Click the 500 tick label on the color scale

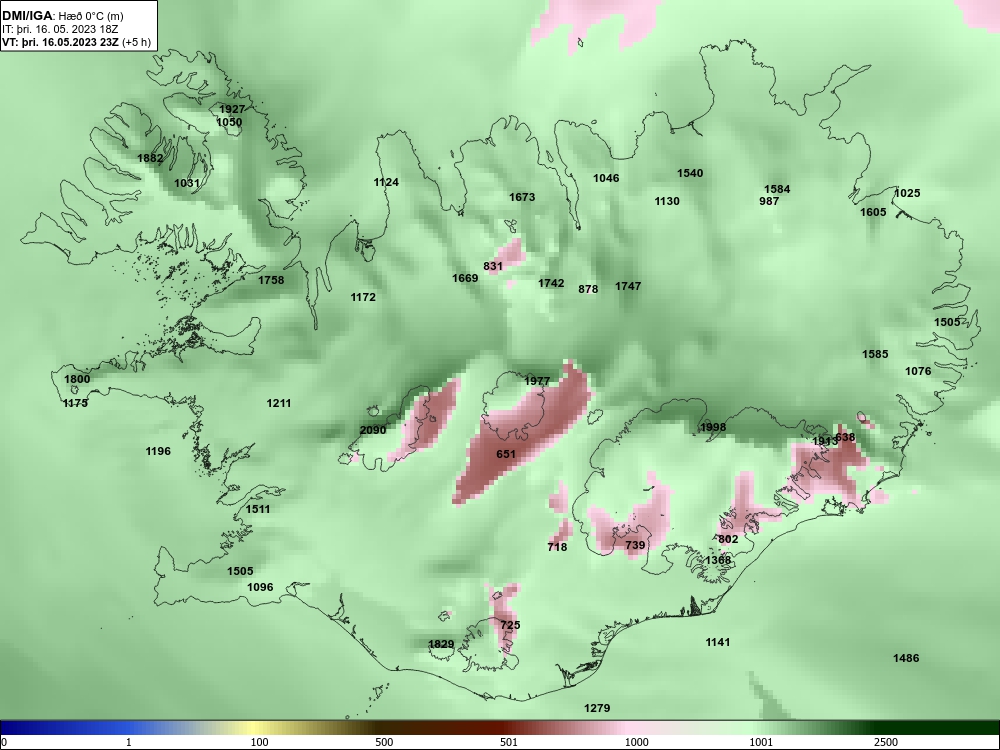384,742
